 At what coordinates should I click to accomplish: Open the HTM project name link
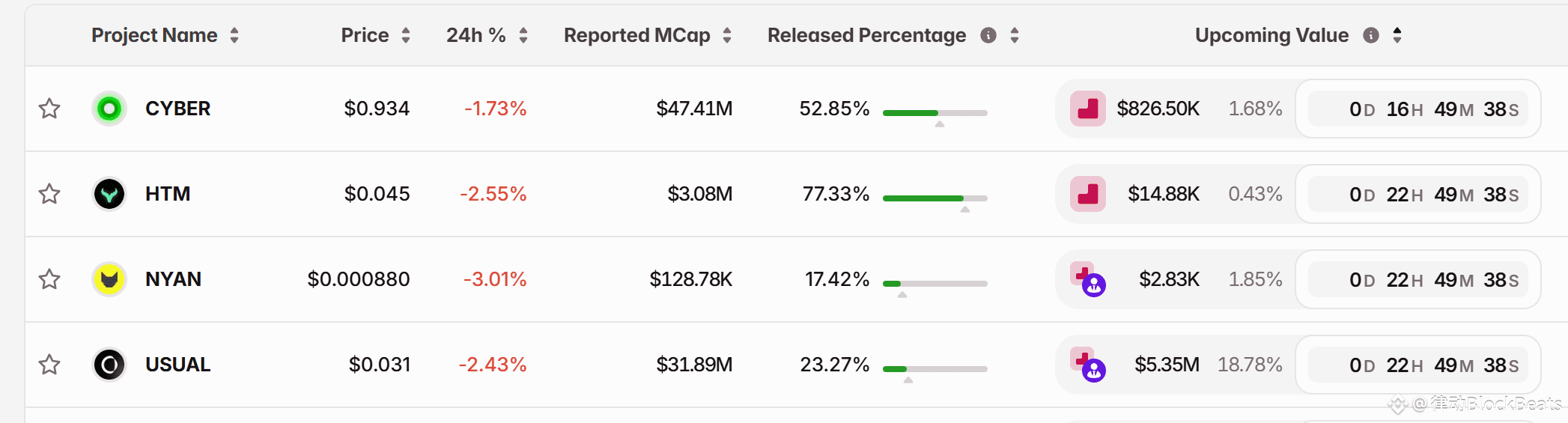point(168,194)
